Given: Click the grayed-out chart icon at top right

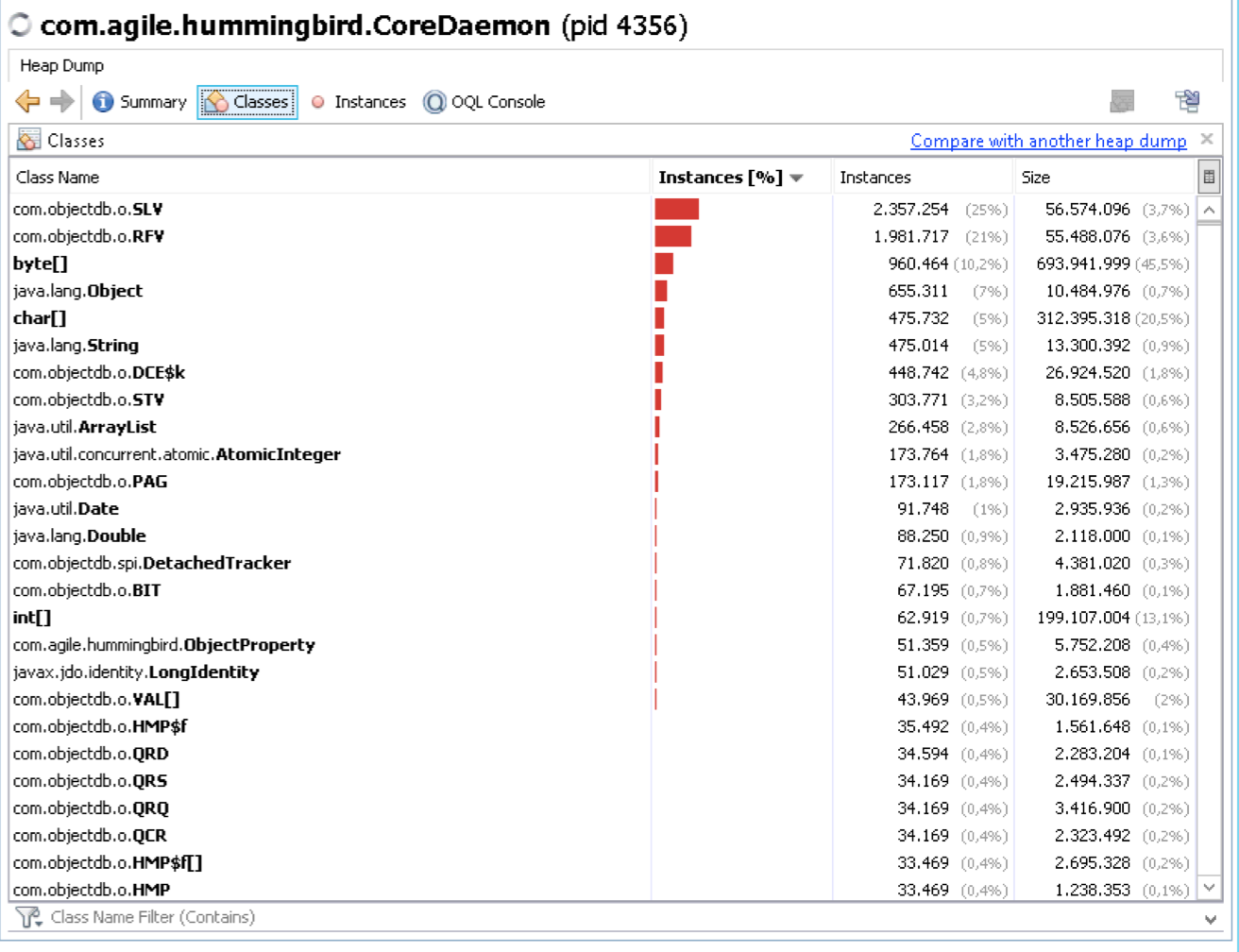Looking at the screenshot, I should pyautogui.click(x=1122, y=101).
